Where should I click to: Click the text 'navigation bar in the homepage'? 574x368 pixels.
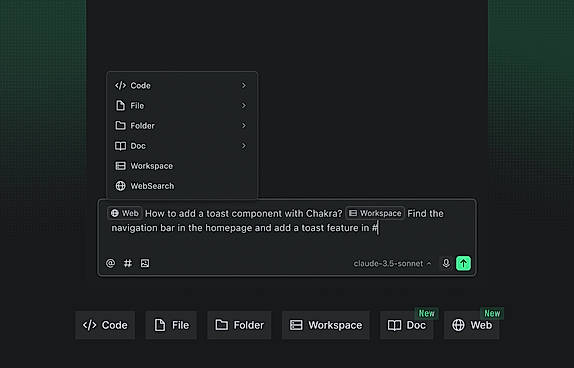coord(182,228)
